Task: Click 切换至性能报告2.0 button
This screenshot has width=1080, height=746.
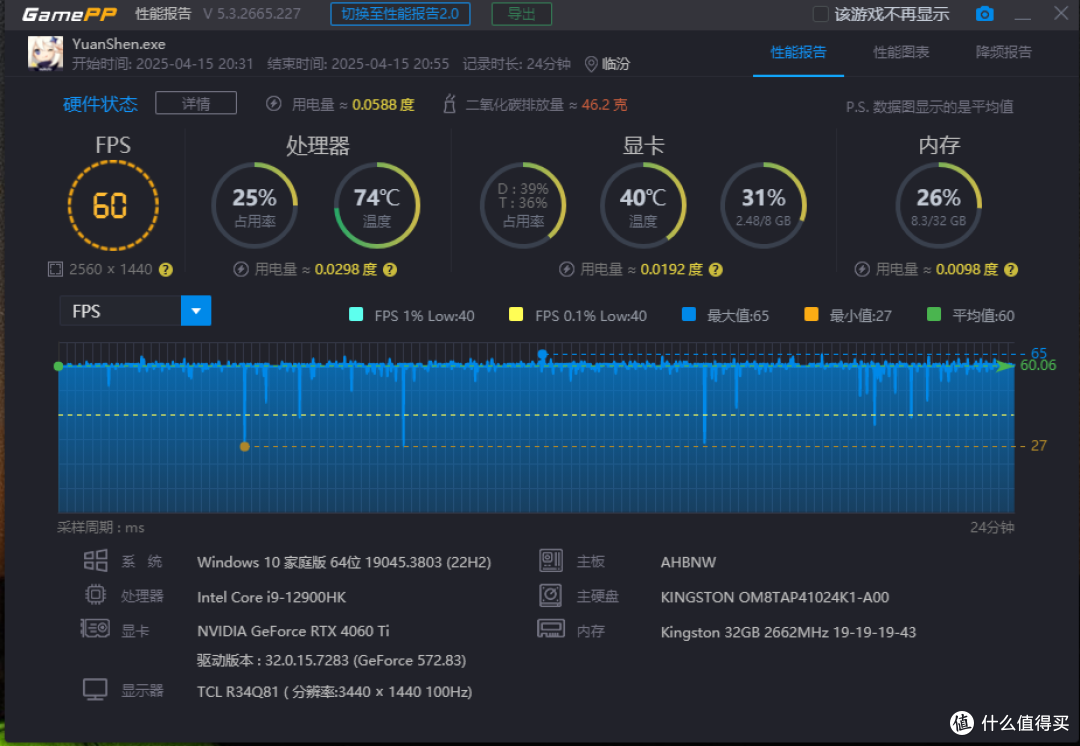Action: click(400, 14)
